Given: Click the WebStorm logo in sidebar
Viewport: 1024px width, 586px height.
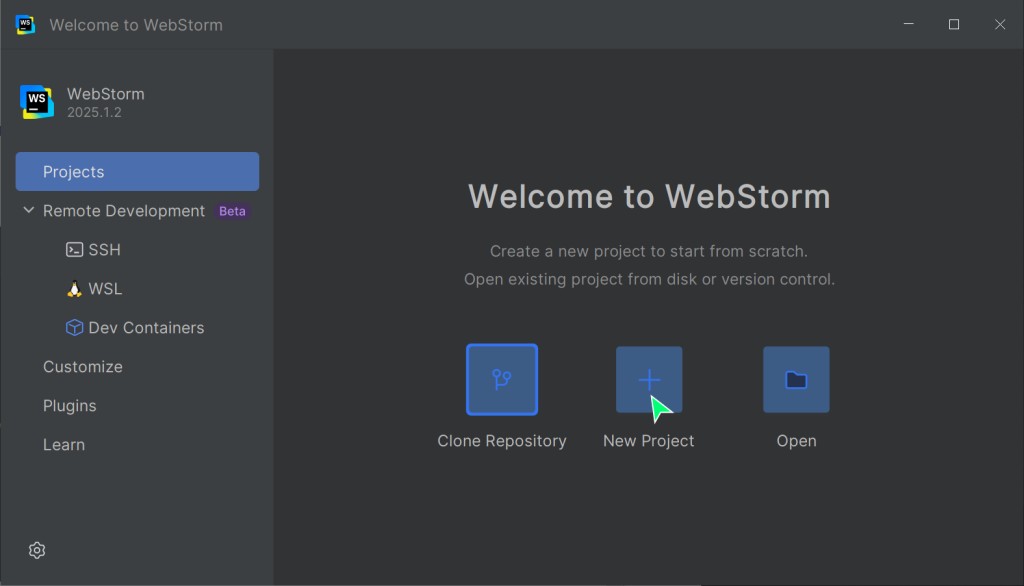Looking at the screenshot, I should coord(37,102).
